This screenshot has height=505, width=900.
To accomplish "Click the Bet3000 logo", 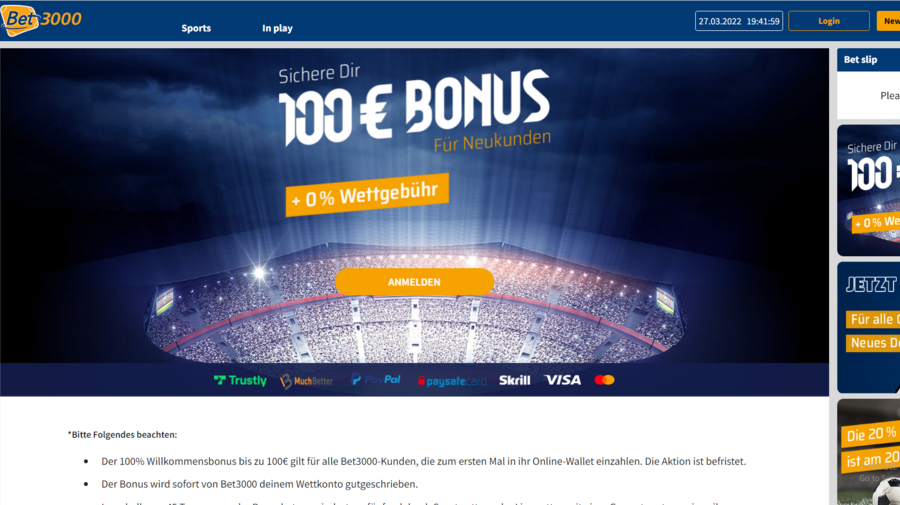I will pyautogui.click(x=41, y=20).
